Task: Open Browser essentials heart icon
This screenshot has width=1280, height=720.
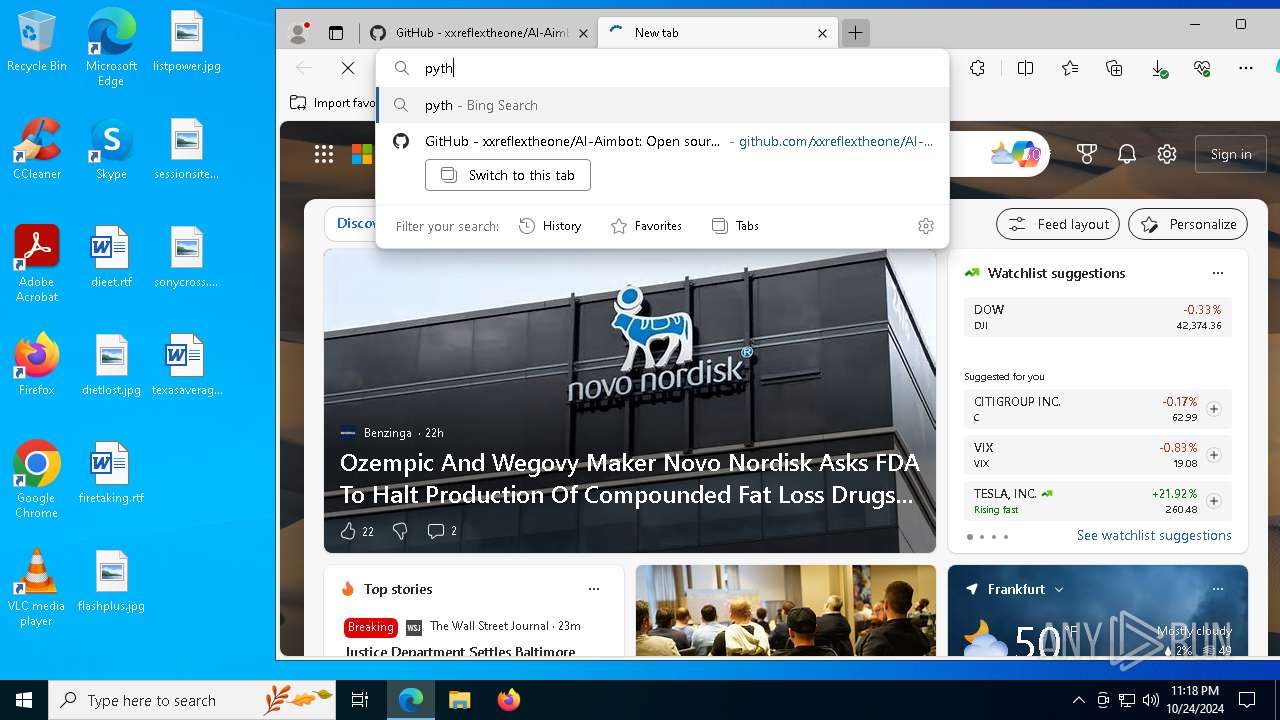Action: [x=1202, y=68]
